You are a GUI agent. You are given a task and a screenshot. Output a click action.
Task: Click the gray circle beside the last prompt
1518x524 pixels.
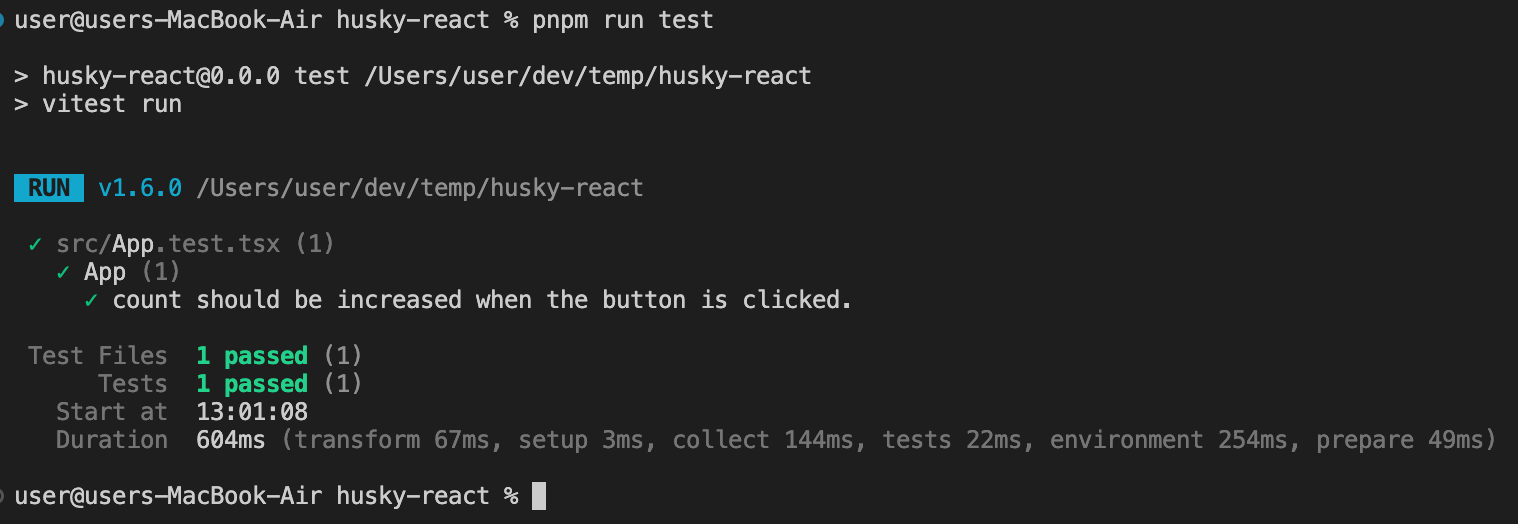click(x=2, y=496)
